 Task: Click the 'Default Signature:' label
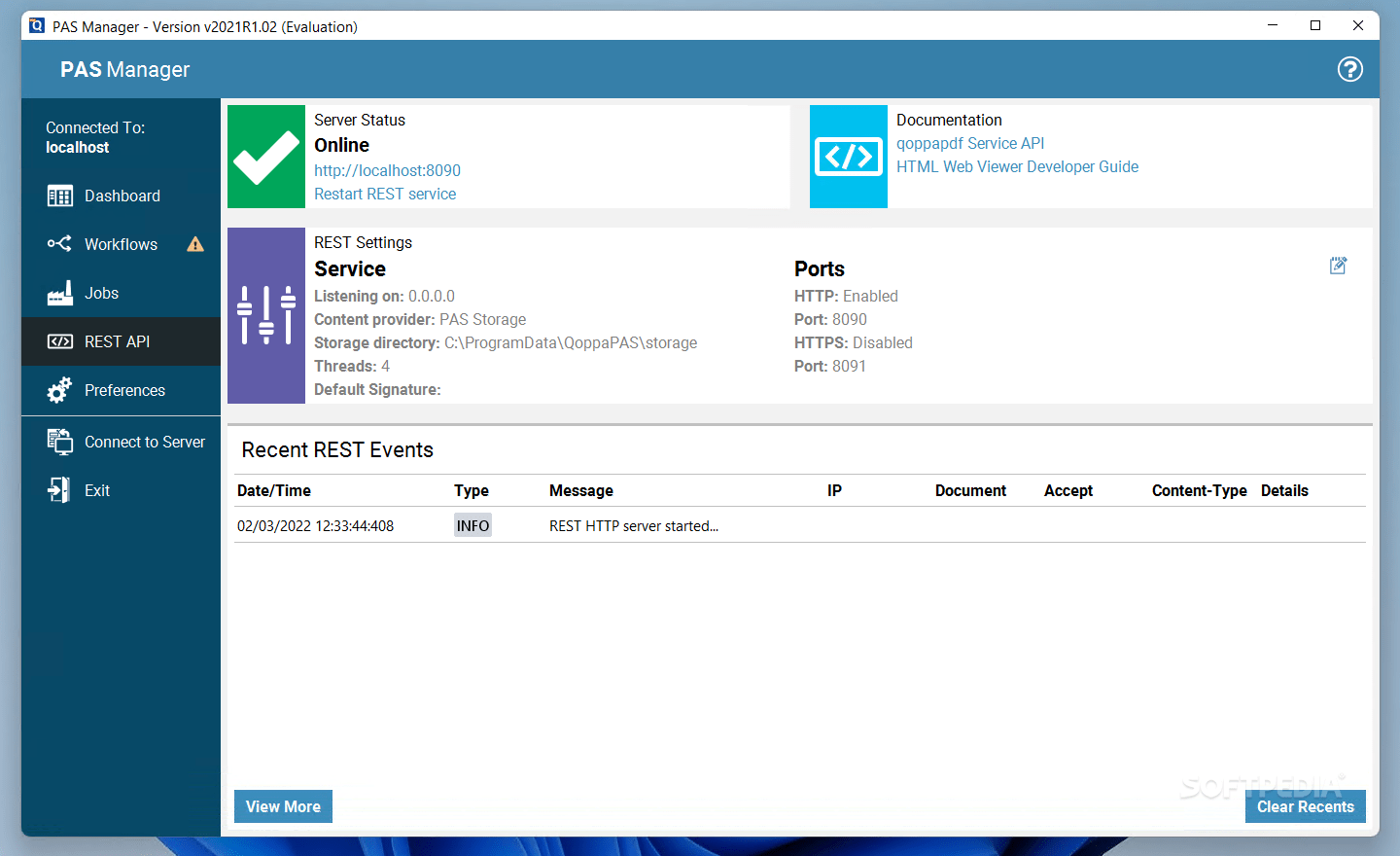377,389
